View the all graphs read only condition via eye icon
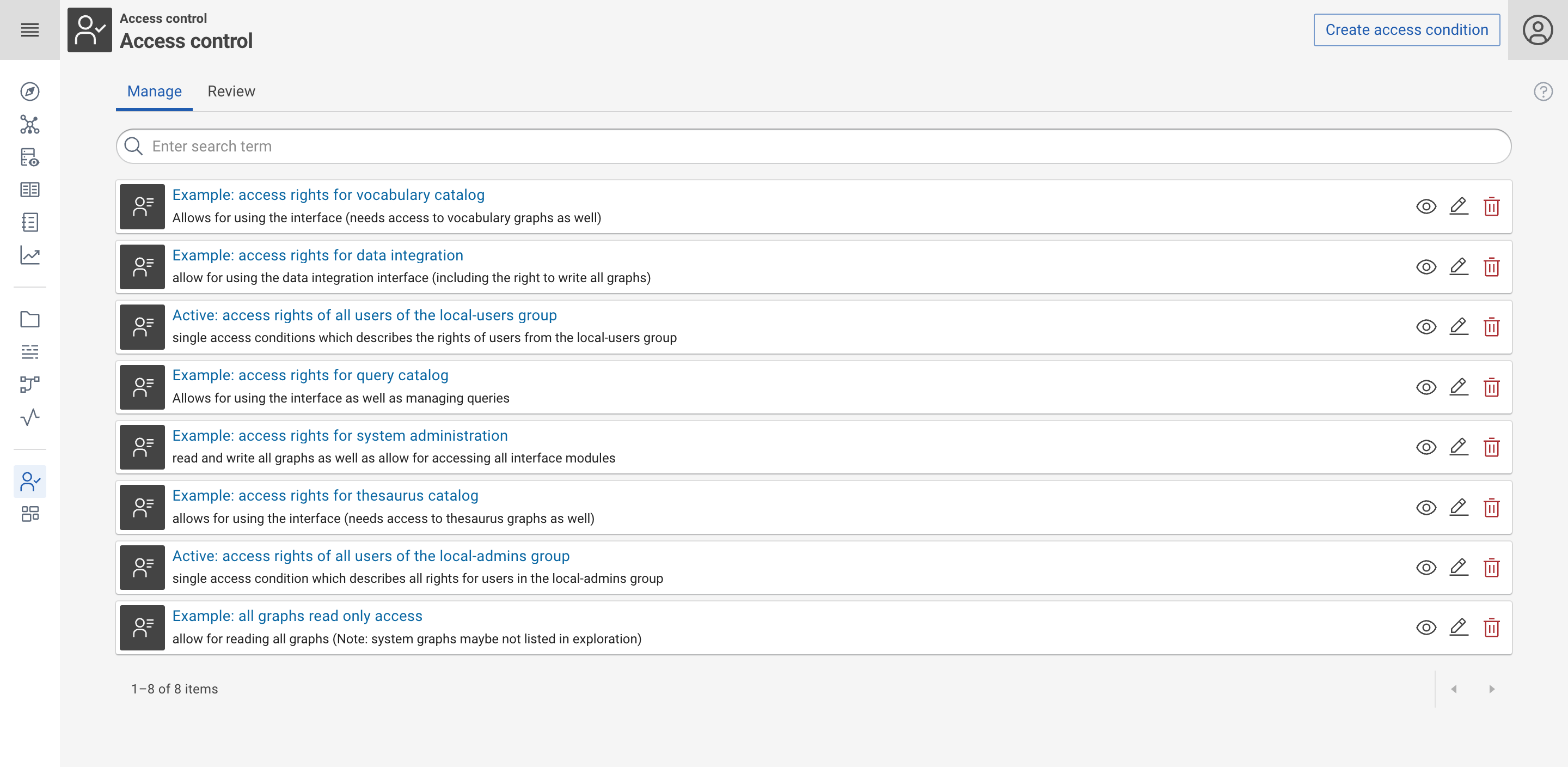Image resolution: width=1568 pixels, height=767 pixels. [1425, 628]
